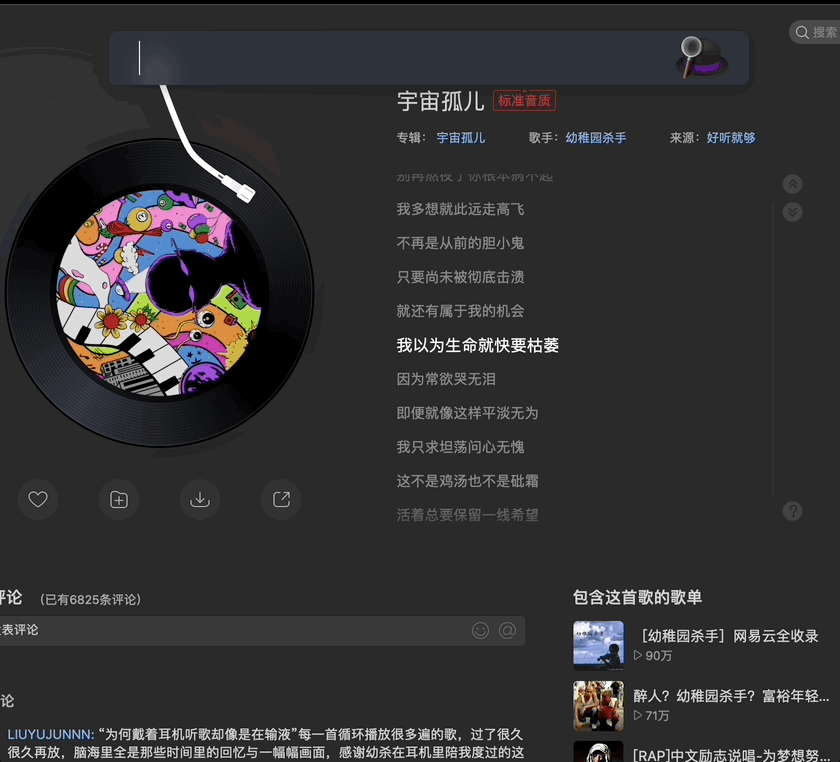
Task: Click the 标准音质 quality badge
Action: pos(524,101)
